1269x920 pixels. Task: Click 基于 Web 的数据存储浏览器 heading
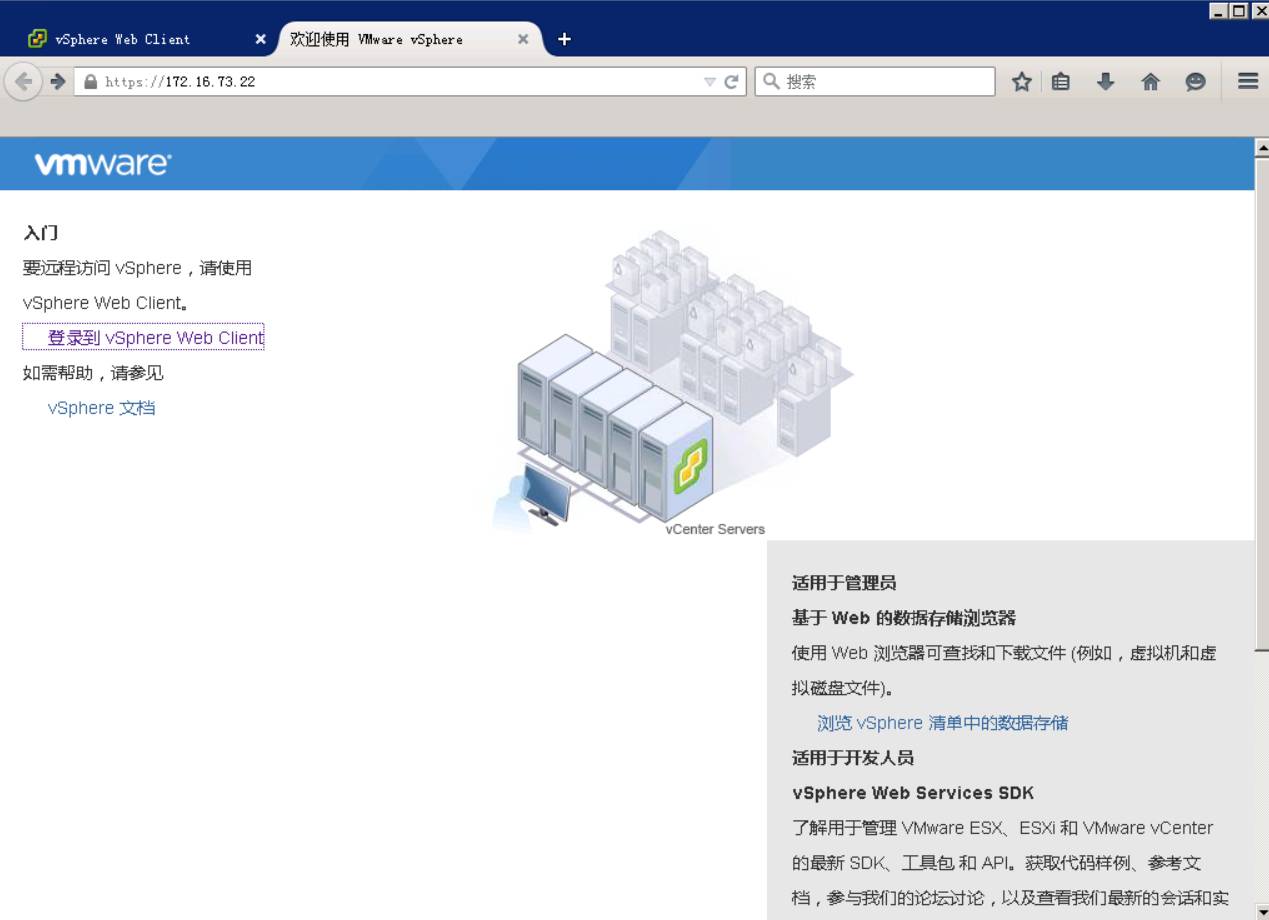(904, 618)
